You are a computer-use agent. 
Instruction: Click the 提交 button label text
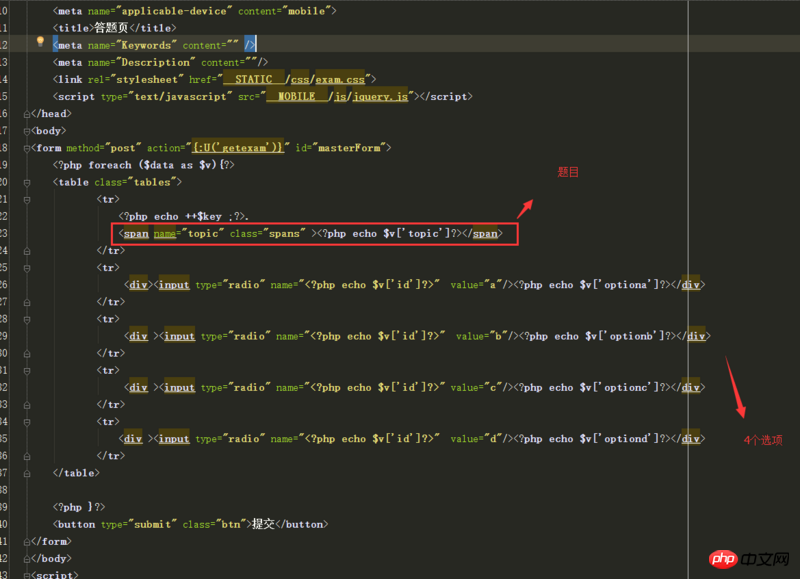click(263, 524)
